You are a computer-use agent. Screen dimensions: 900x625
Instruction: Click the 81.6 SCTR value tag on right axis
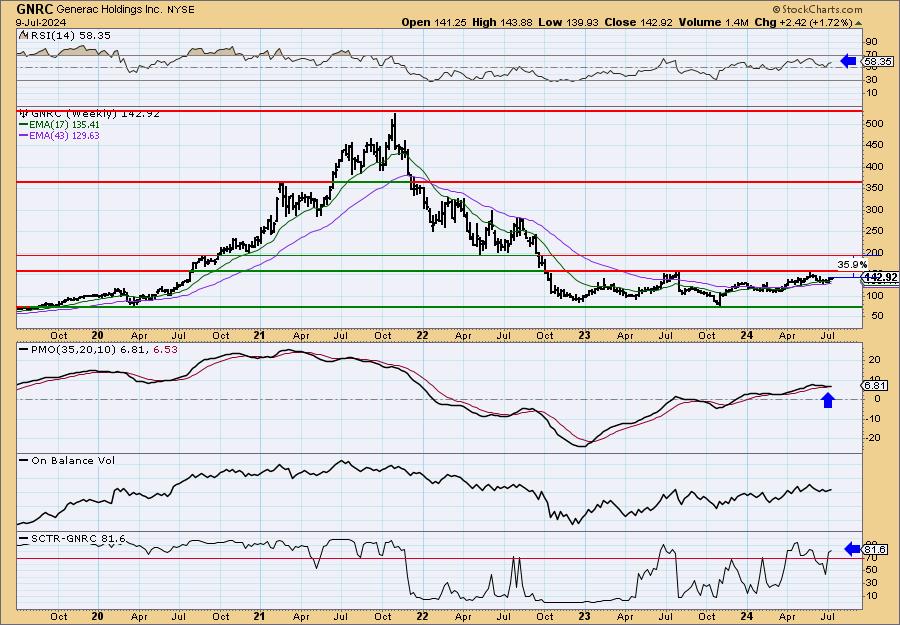point(876,550)
